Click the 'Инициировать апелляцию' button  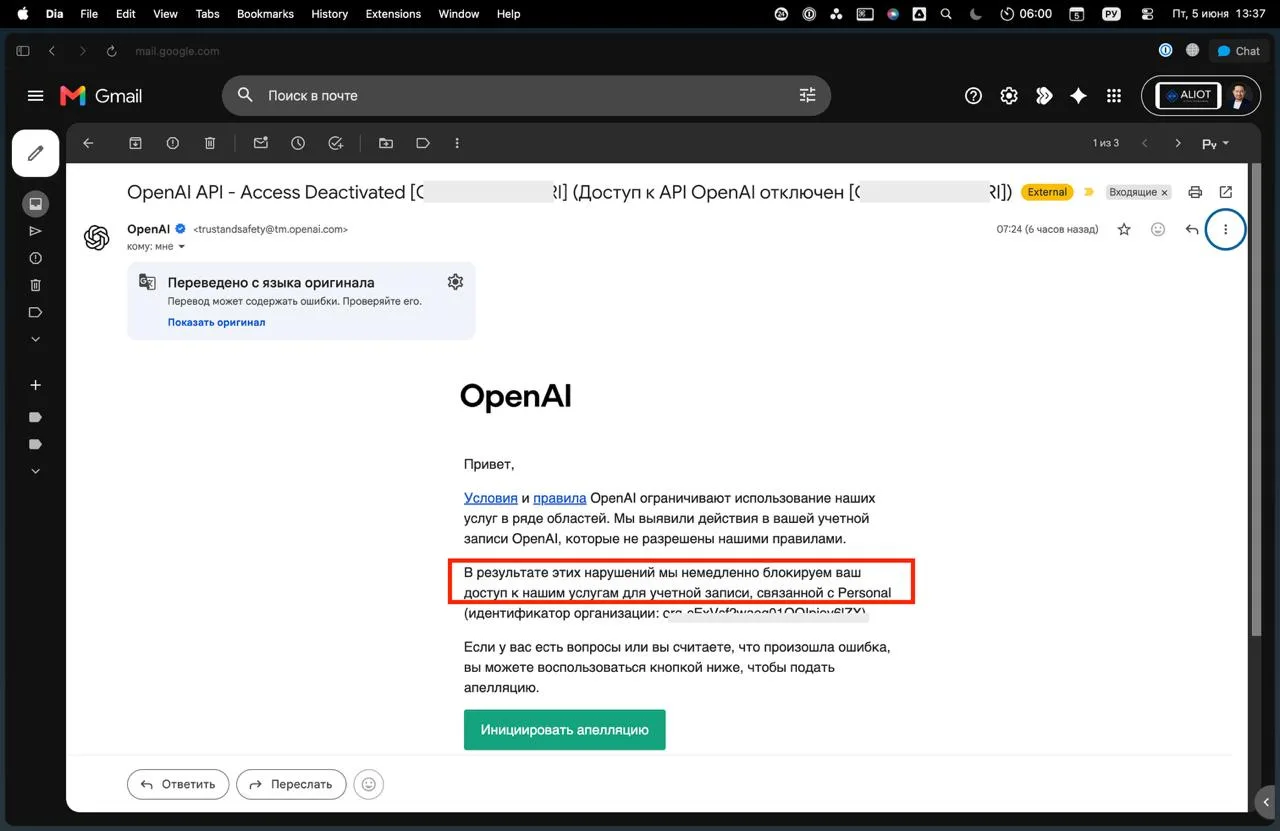pos(565,730)
